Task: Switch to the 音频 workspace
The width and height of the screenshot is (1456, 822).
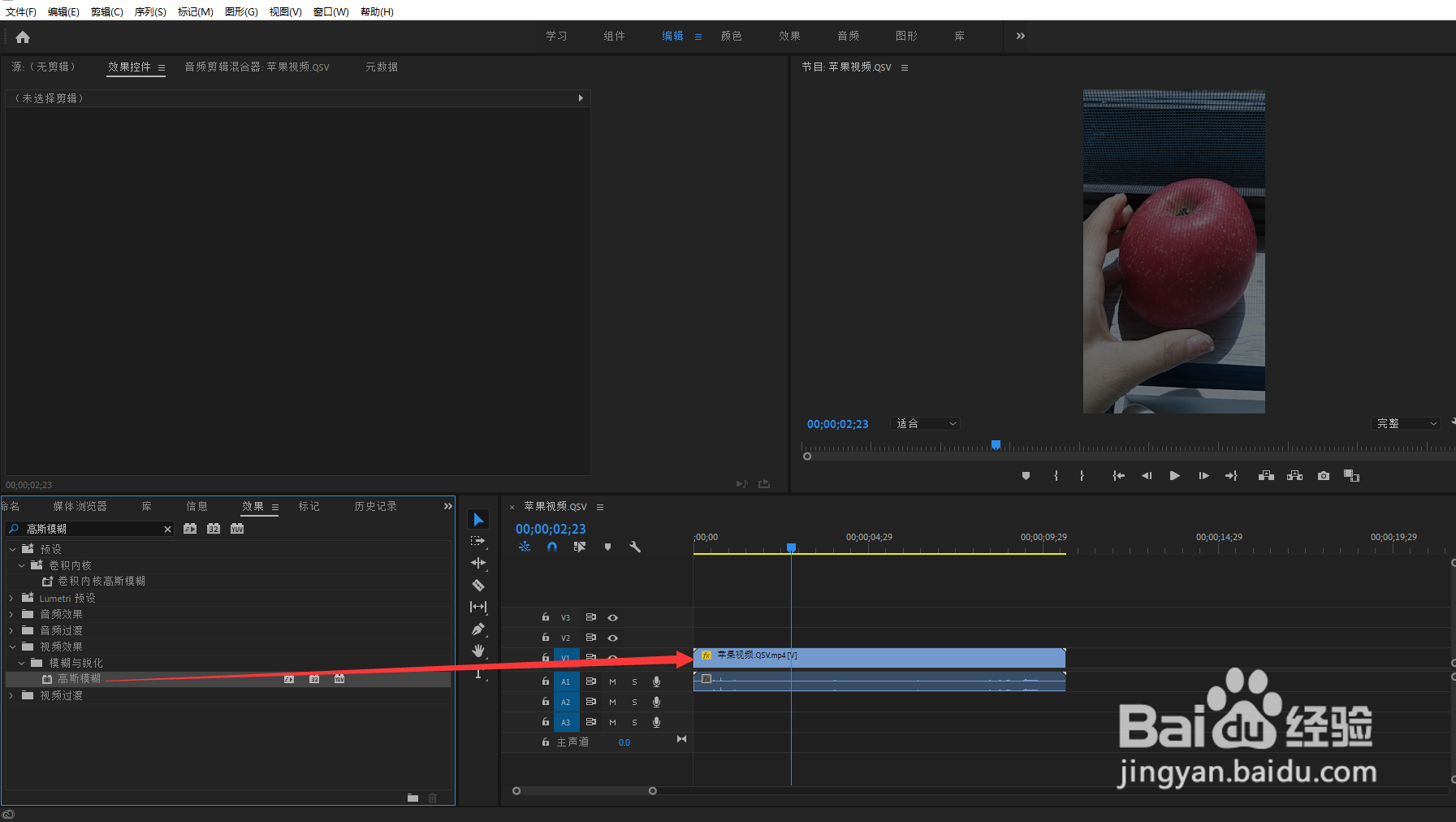Action: point(848,36)
